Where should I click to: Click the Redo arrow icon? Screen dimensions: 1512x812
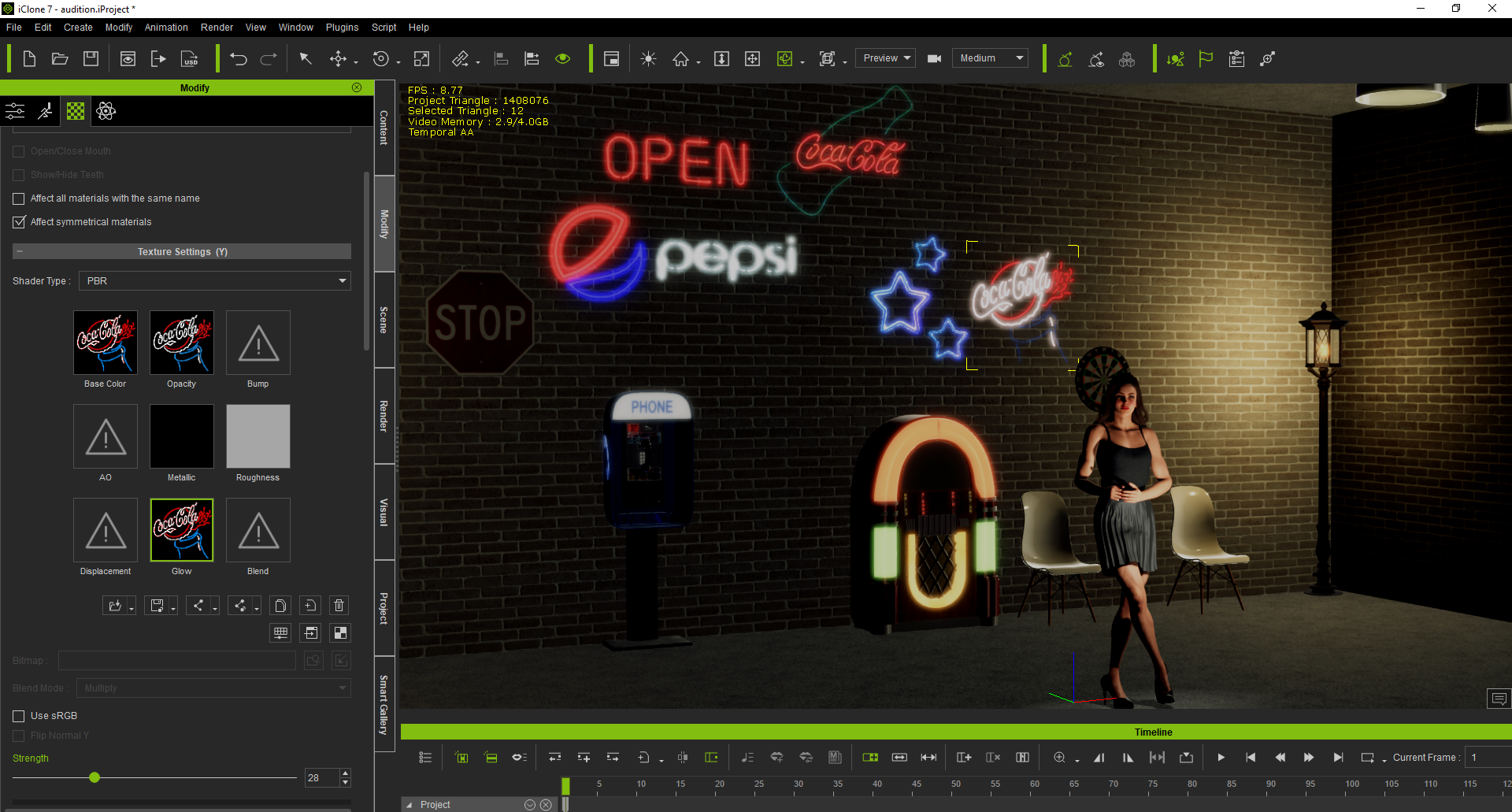click(269, 59)
